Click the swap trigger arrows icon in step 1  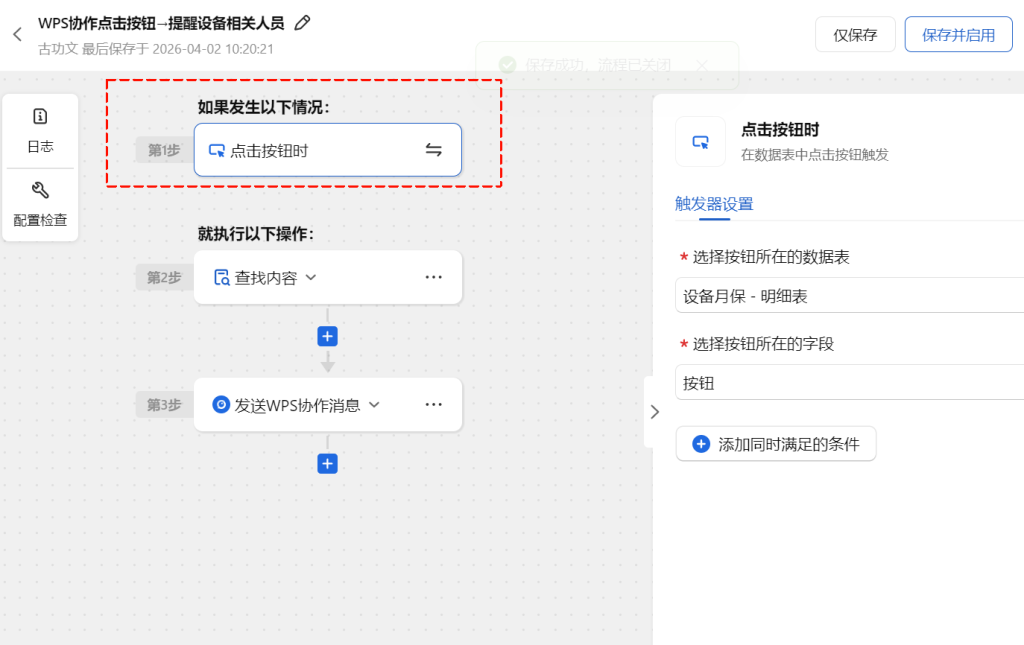pyautogui.click(x=434, y=150)
